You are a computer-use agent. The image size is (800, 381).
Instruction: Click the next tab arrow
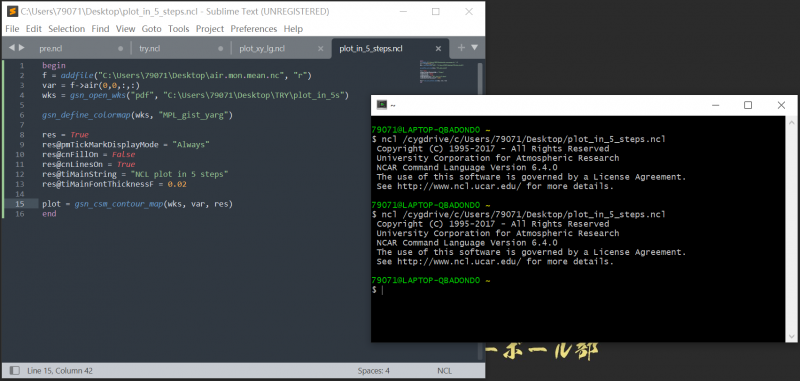[21, 47]
